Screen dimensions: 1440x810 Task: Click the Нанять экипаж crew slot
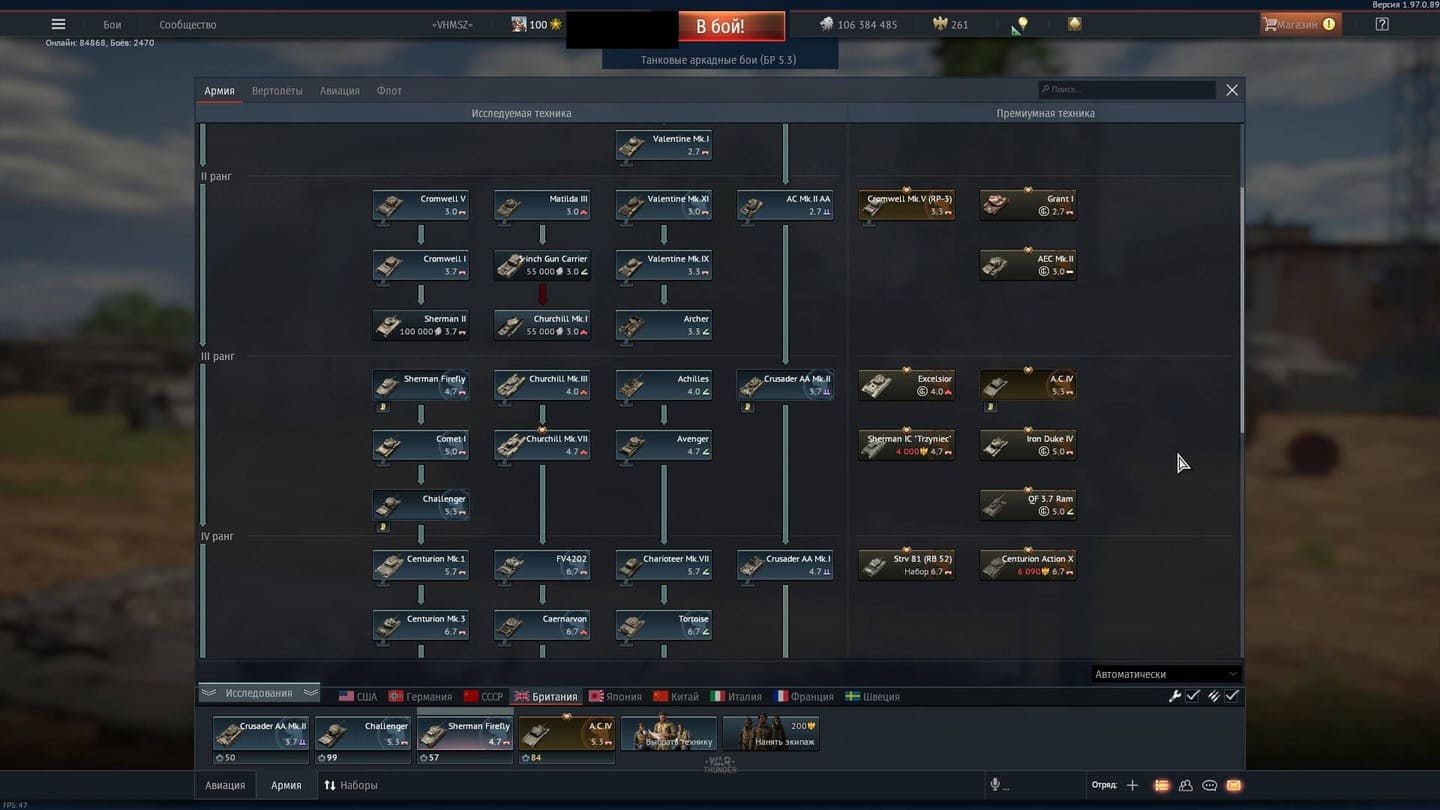[771, 734]
